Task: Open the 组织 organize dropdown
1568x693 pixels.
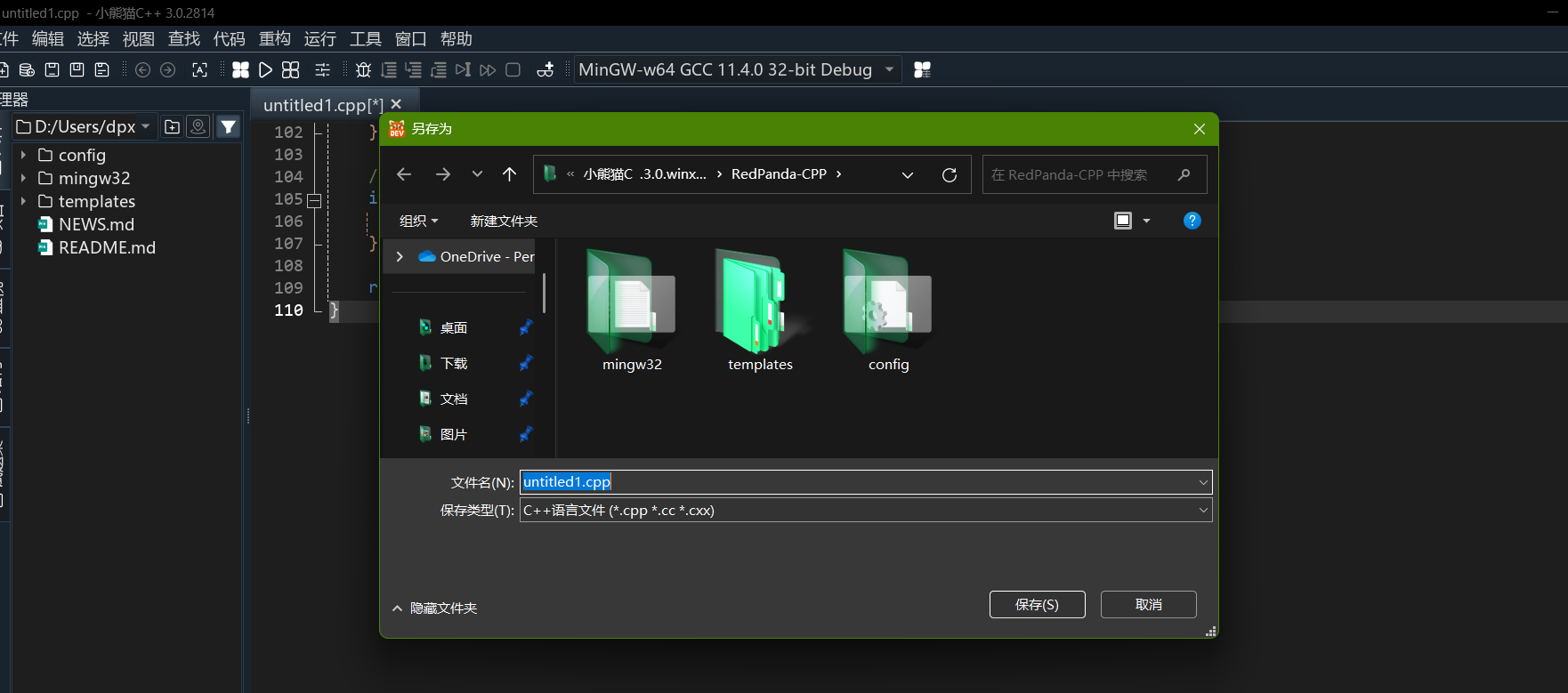Action: coord(418,221)
